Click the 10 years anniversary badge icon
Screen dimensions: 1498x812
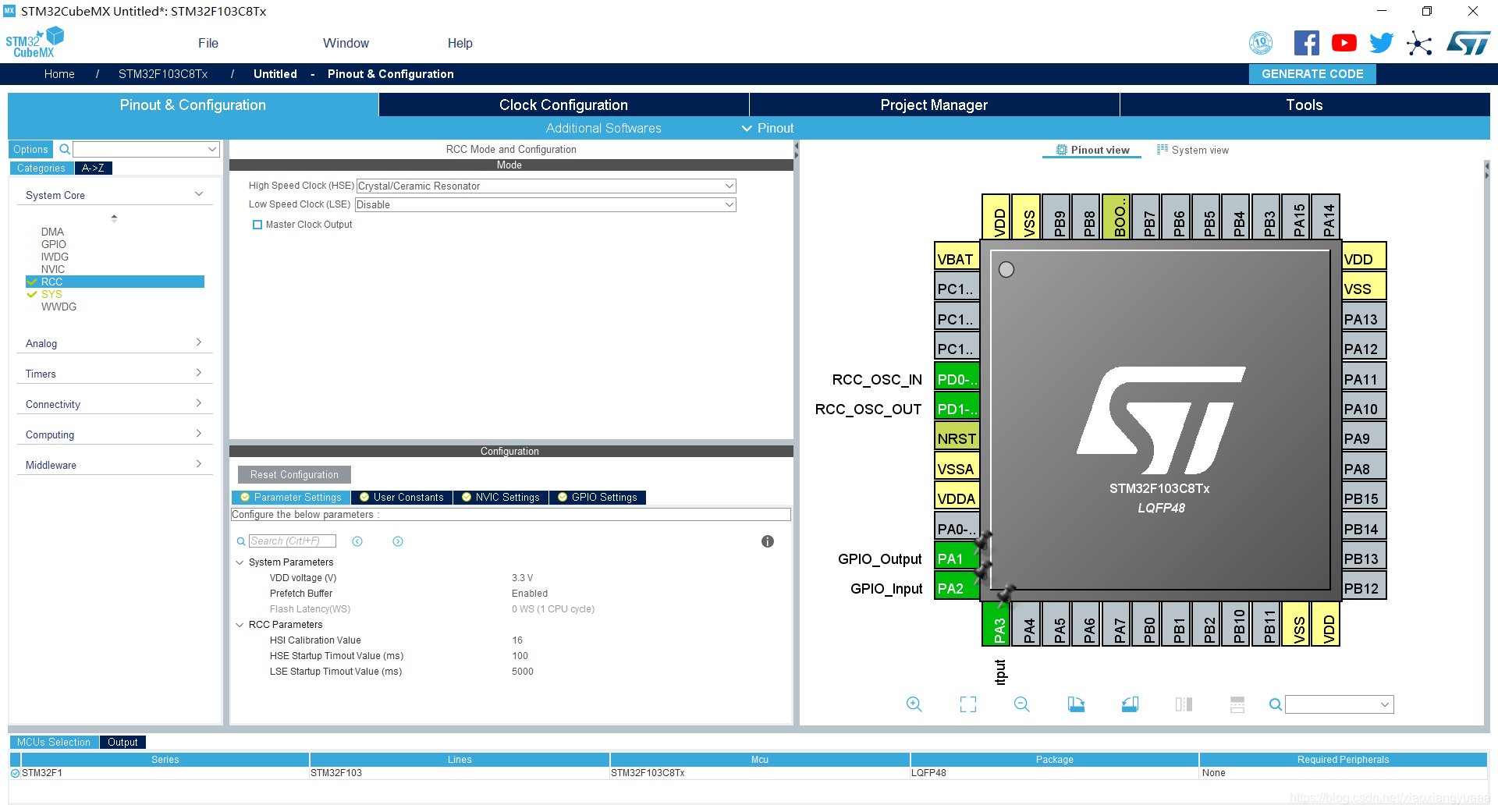coord(1261,43)
